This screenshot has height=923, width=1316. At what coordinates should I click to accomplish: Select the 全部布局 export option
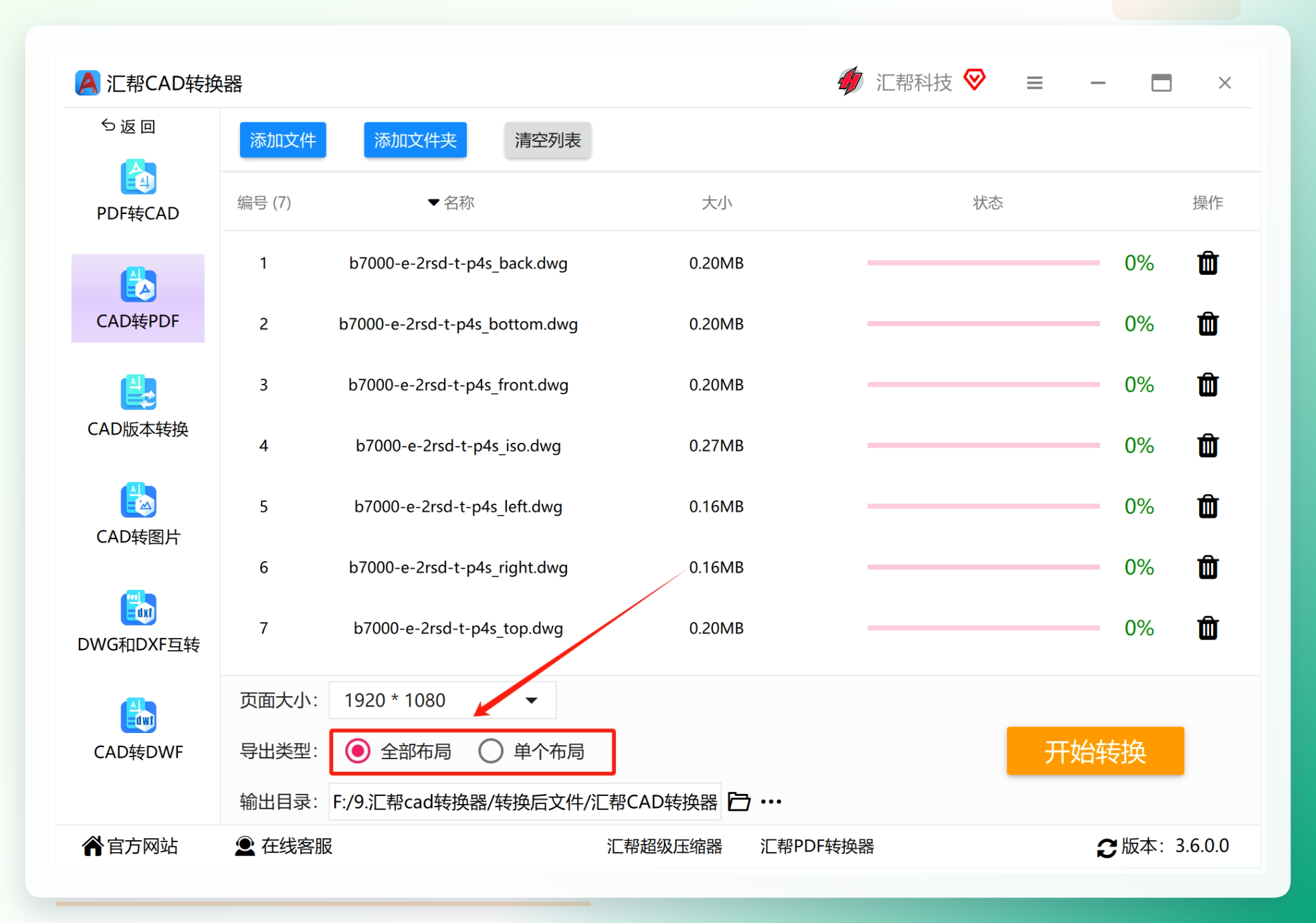pos(398,751)
